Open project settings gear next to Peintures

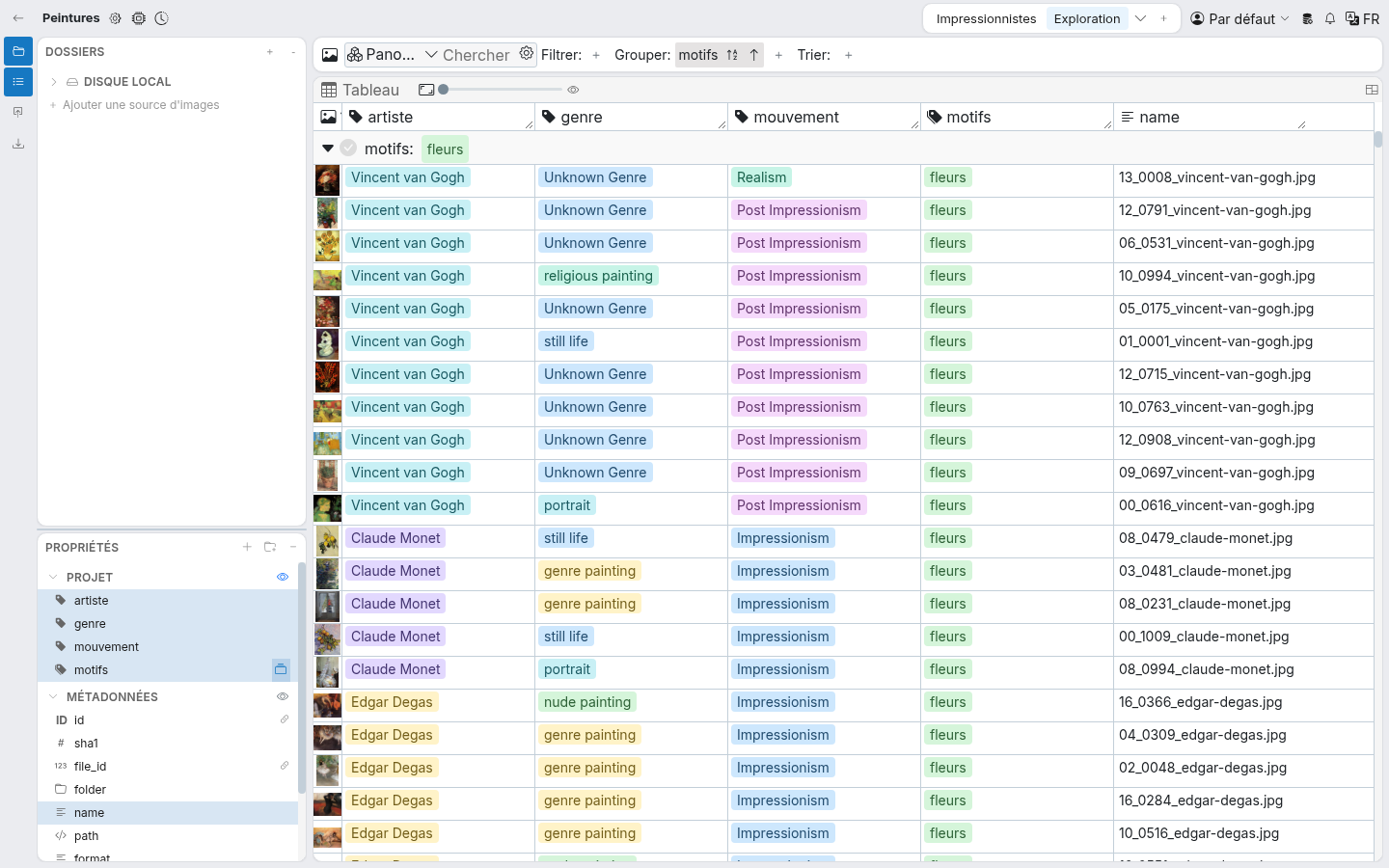coord(116,18)
